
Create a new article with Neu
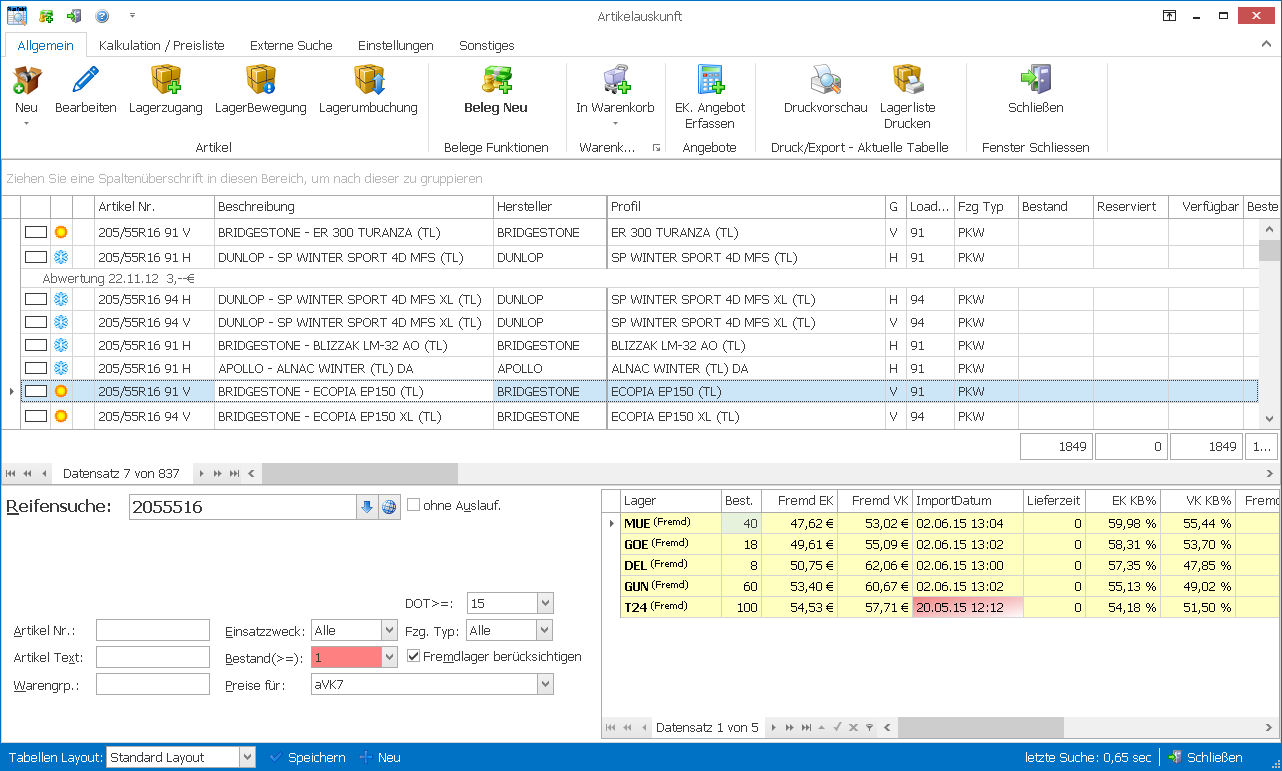[26, 90]
